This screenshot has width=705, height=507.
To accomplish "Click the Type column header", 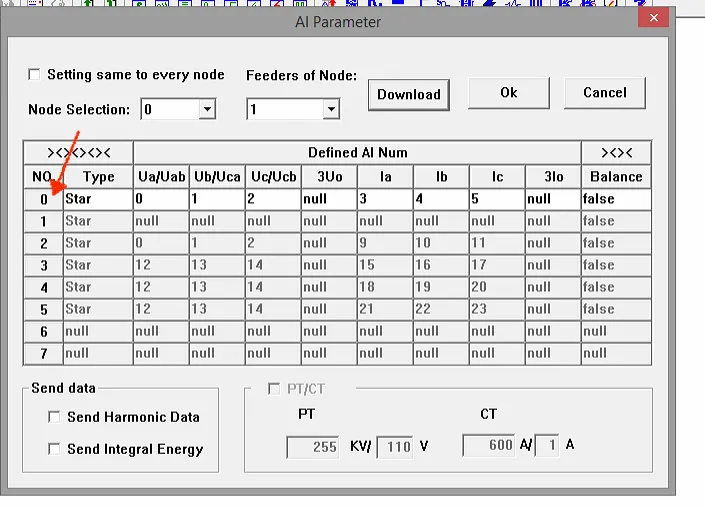I will click(98, 177).
